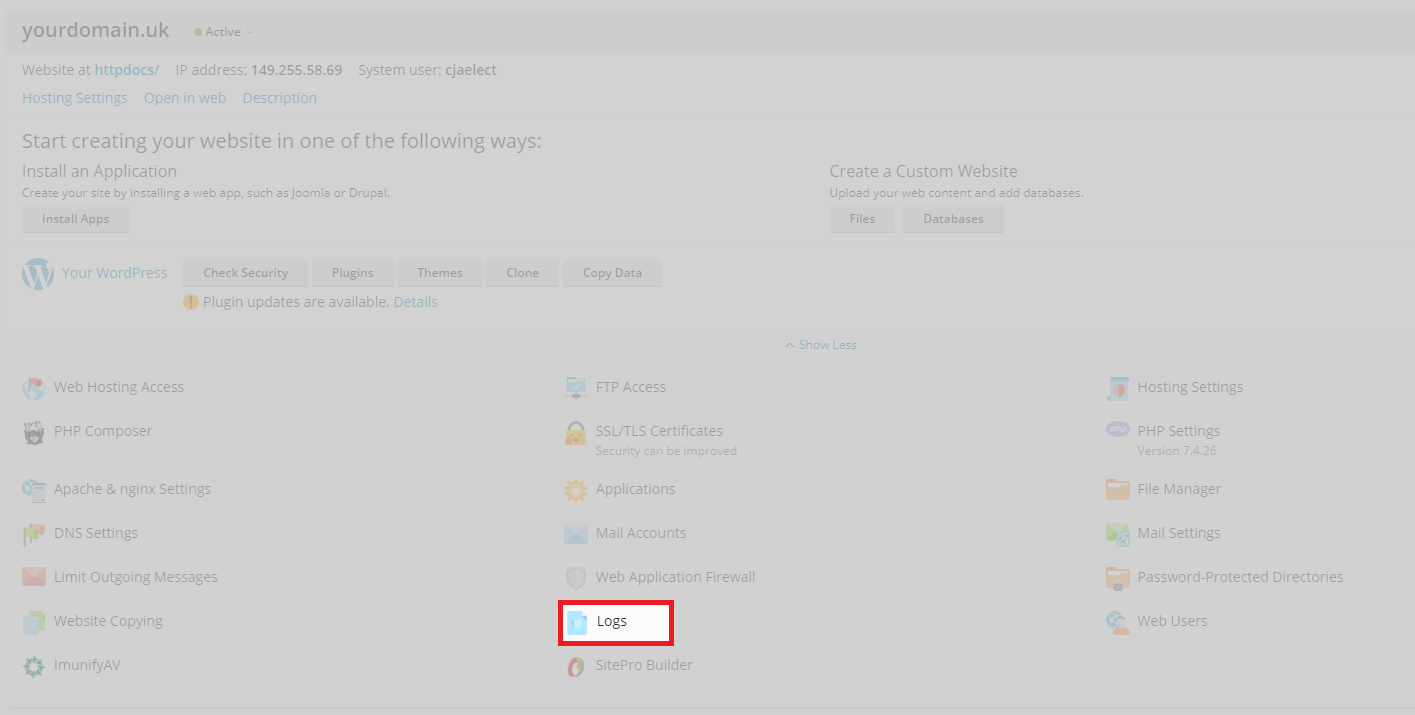This screenshot has height=715, width=1415.
Task: Click the WordPress logo icon
Action: pyautogui.click(x=38, y=274)
